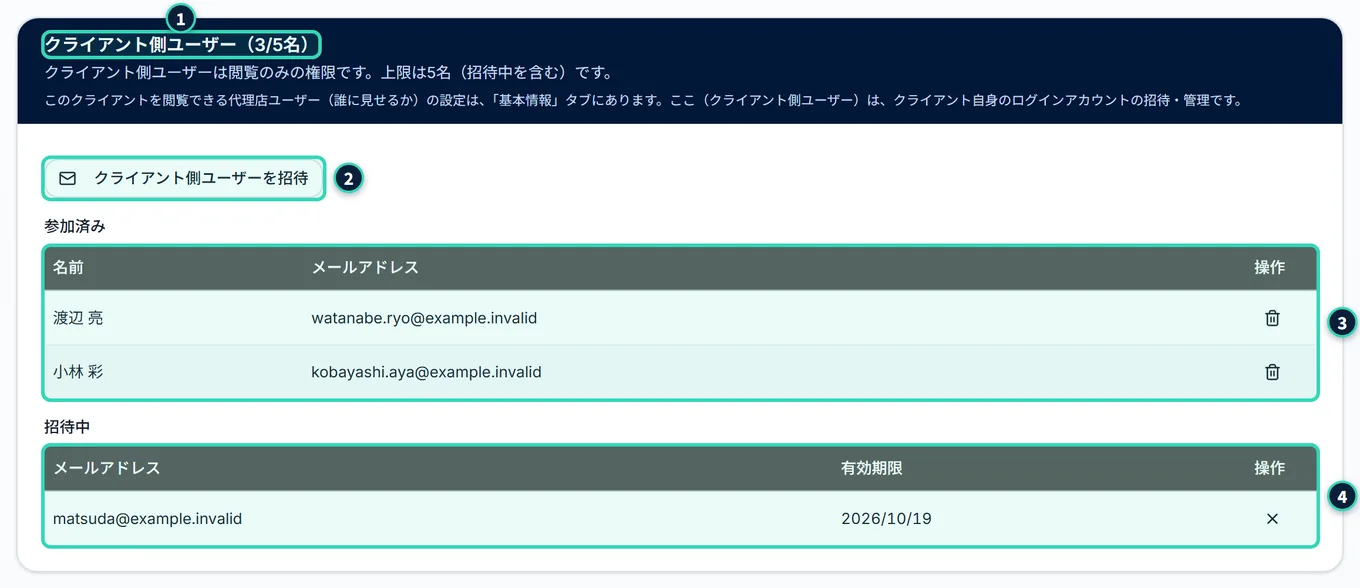Select the 小林 彩 name cell
This screenshot has height=588, width=1360.
(78, 372)
